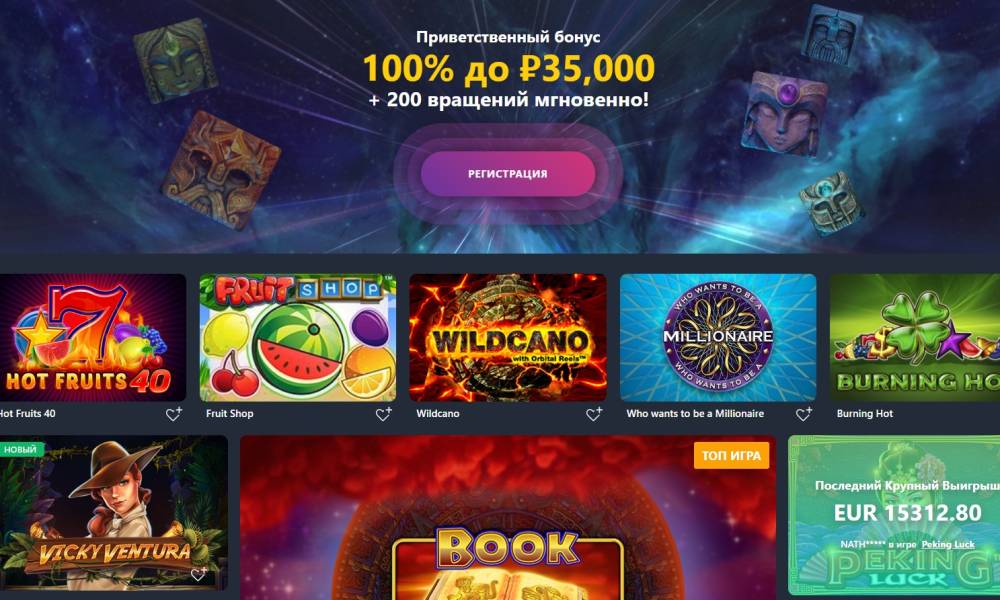Favorite the Fruit Shop game
The width and height of the screenshot is (1000, 600).
click(x=383, y=414)
